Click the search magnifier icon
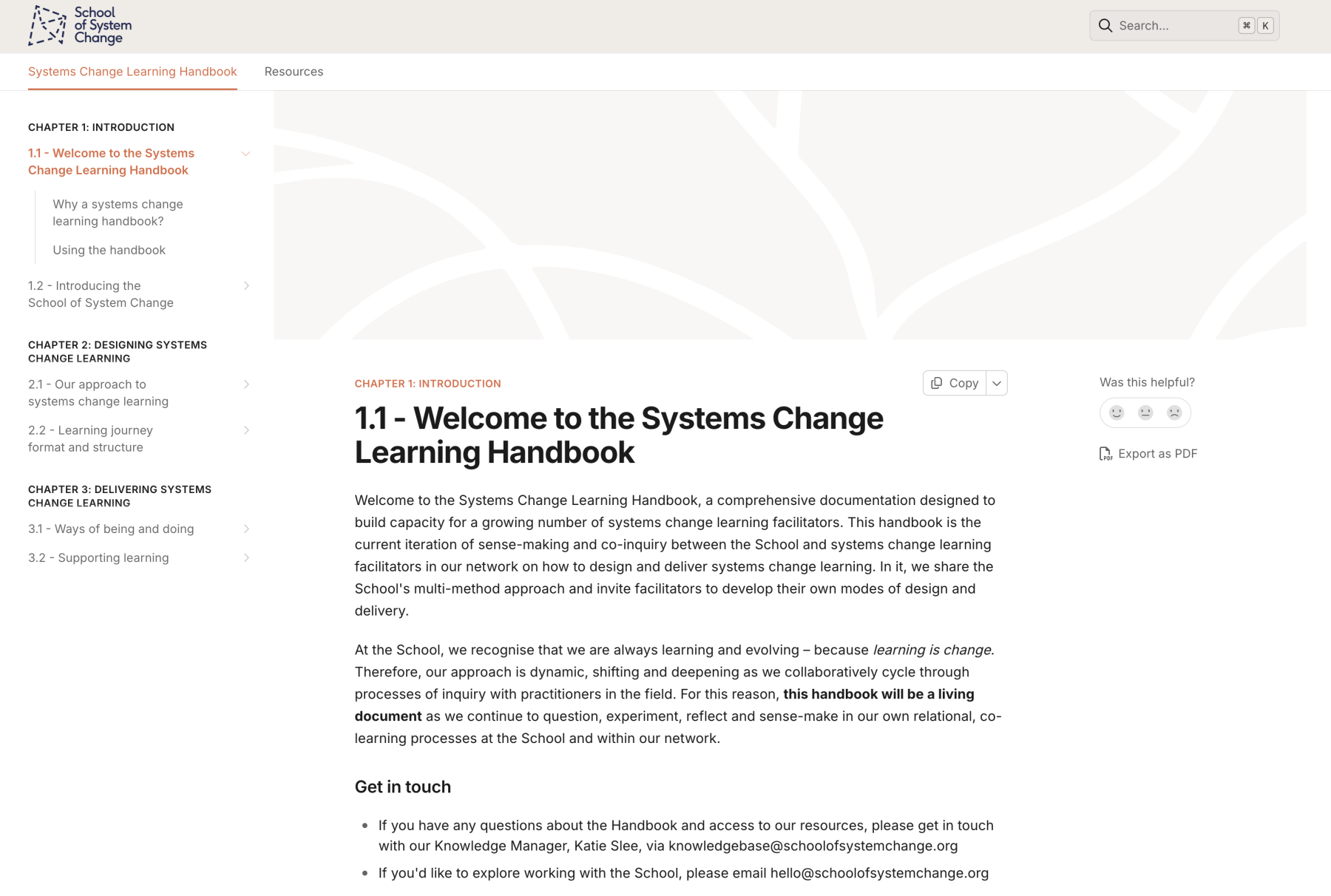 pyautogui.click(x=1105, y=26)
